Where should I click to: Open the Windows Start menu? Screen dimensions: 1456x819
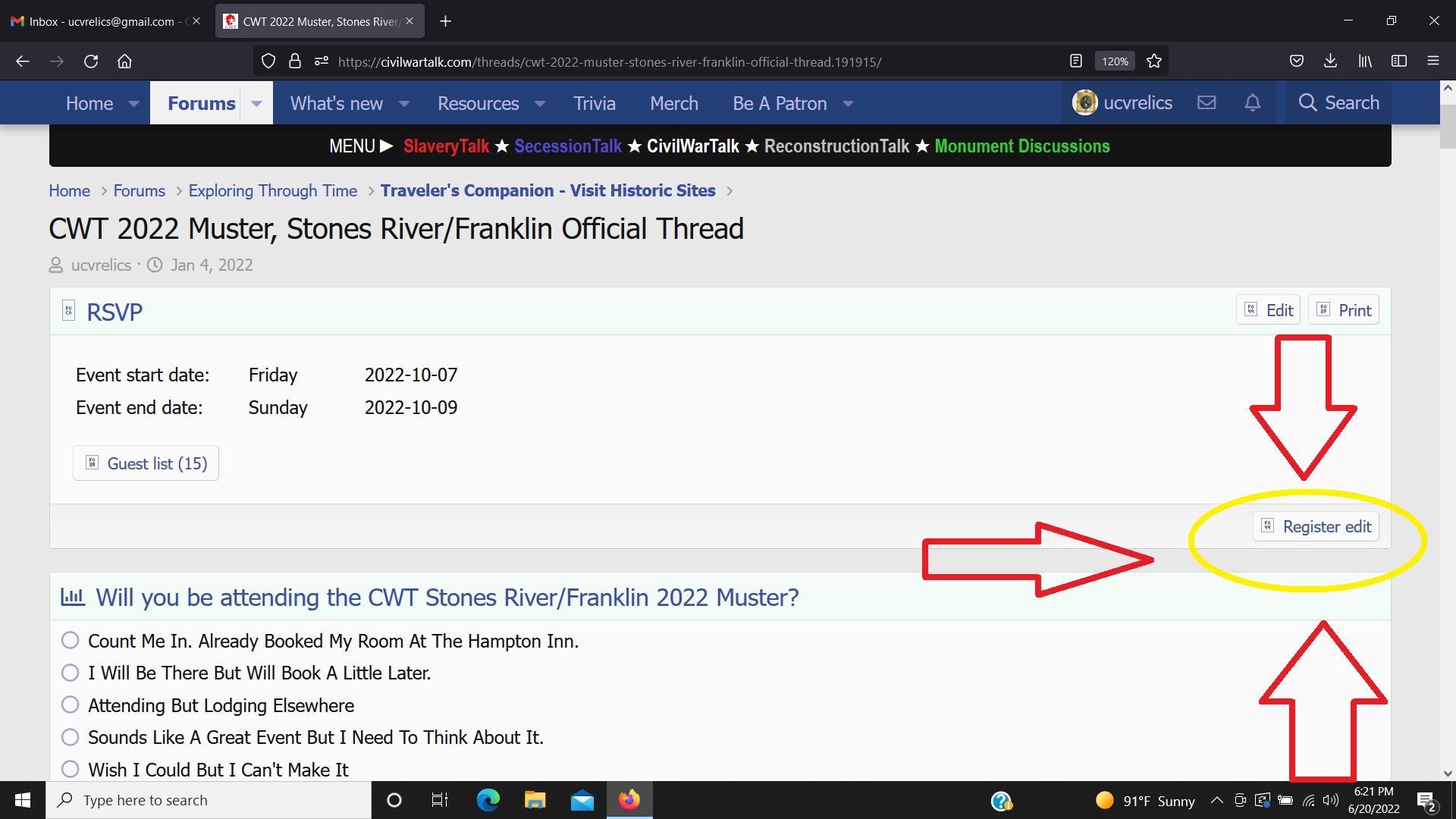(x=23, y=800)
